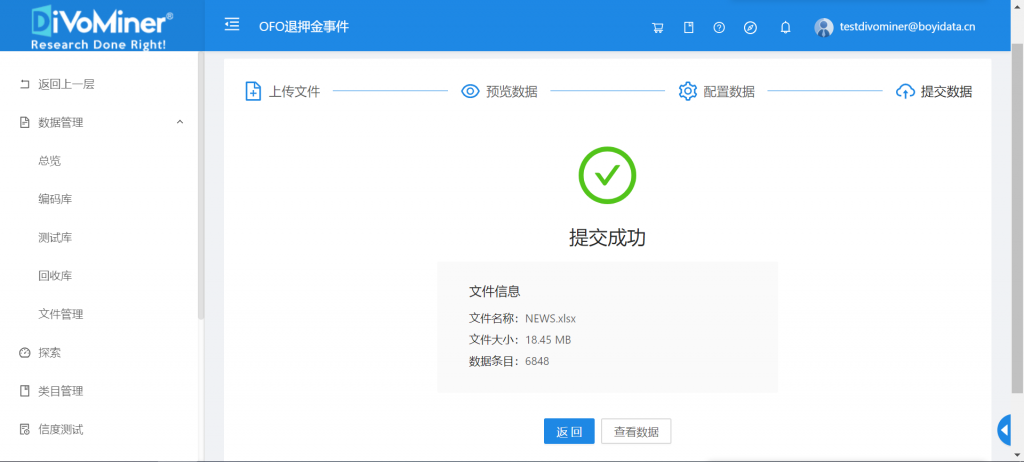This screenshot has width=1024, height=462.
Task: Click the 文件信息 heading
Action: click(x=494, y=291)
